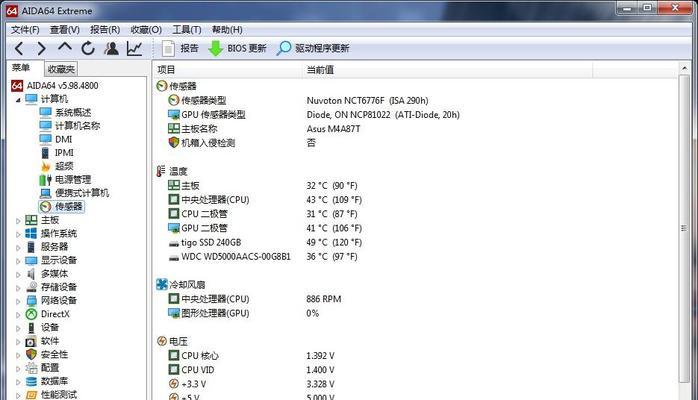The image size is (698, 400).
Task: Go back with the left arrow toolbar icon
Action: (19, 48)
